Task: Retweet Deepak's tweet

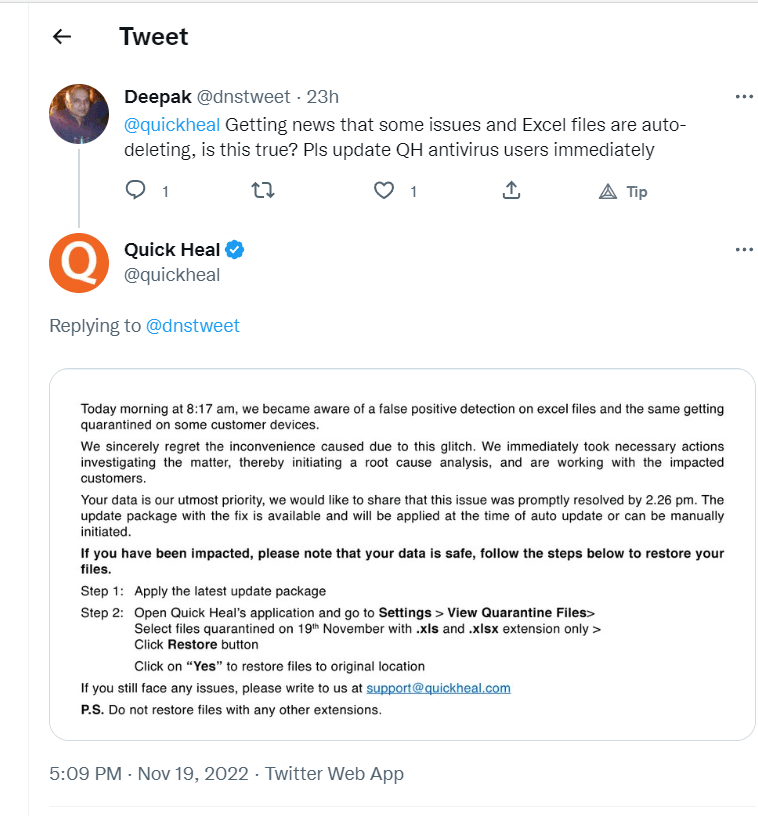Action: coord(263,190)
